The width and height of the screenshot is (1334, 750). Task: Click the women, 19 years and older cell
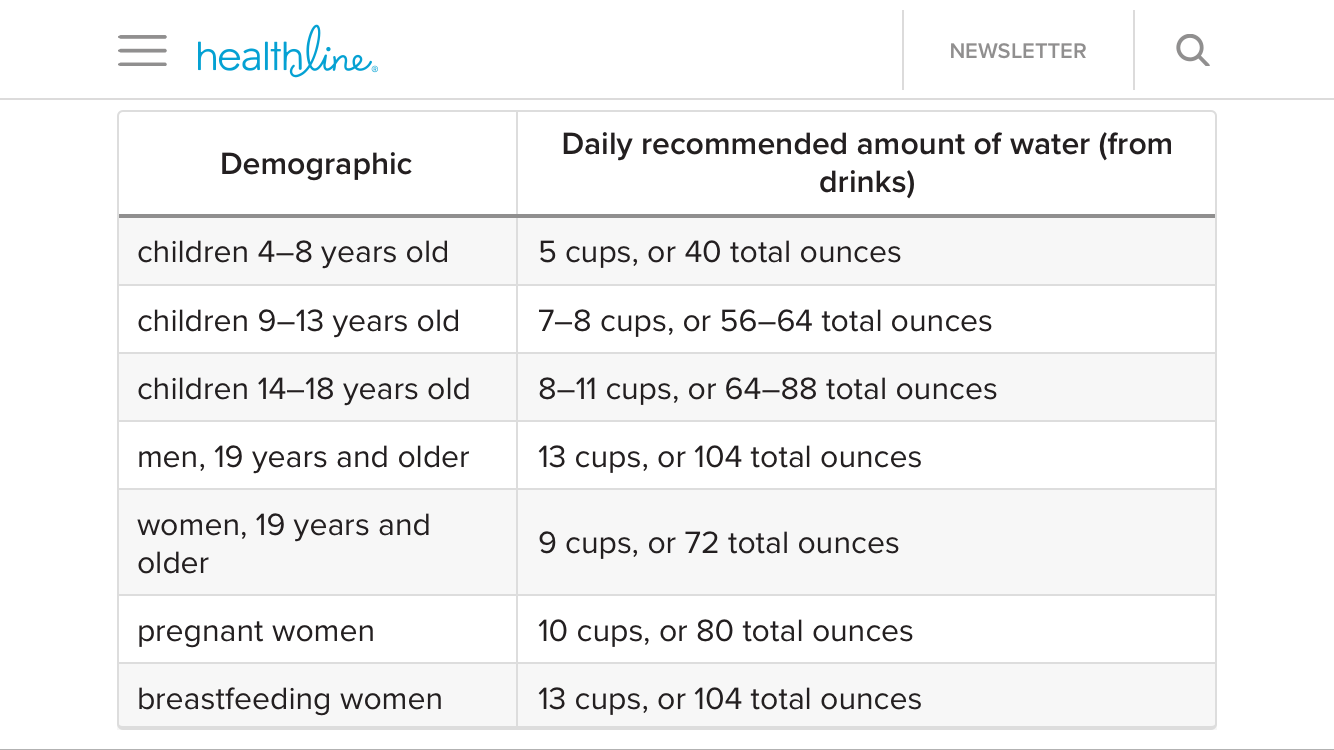coord(317,543)
